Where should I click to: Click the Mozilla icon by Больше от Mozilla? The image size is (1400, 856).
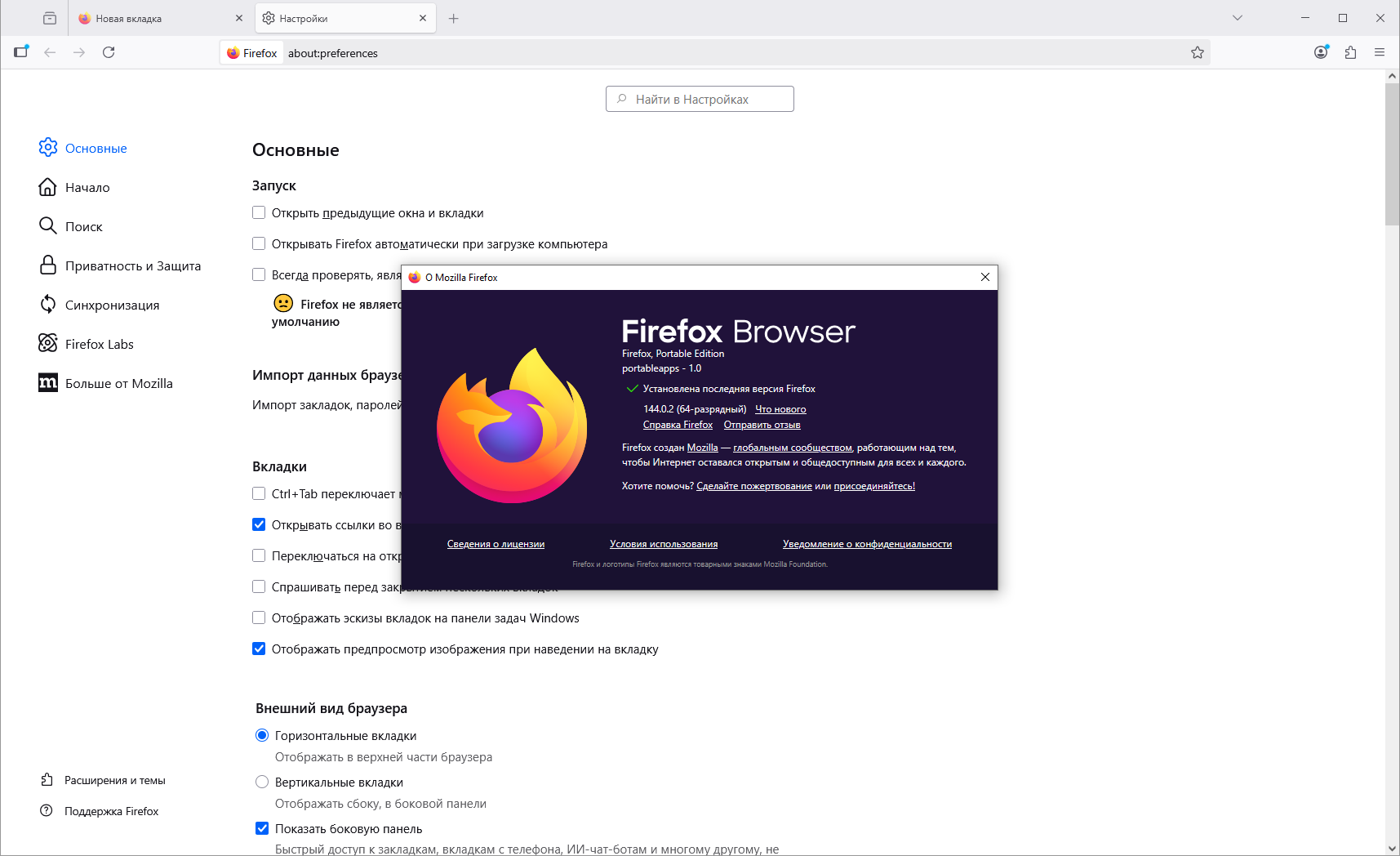click(48, 382)
